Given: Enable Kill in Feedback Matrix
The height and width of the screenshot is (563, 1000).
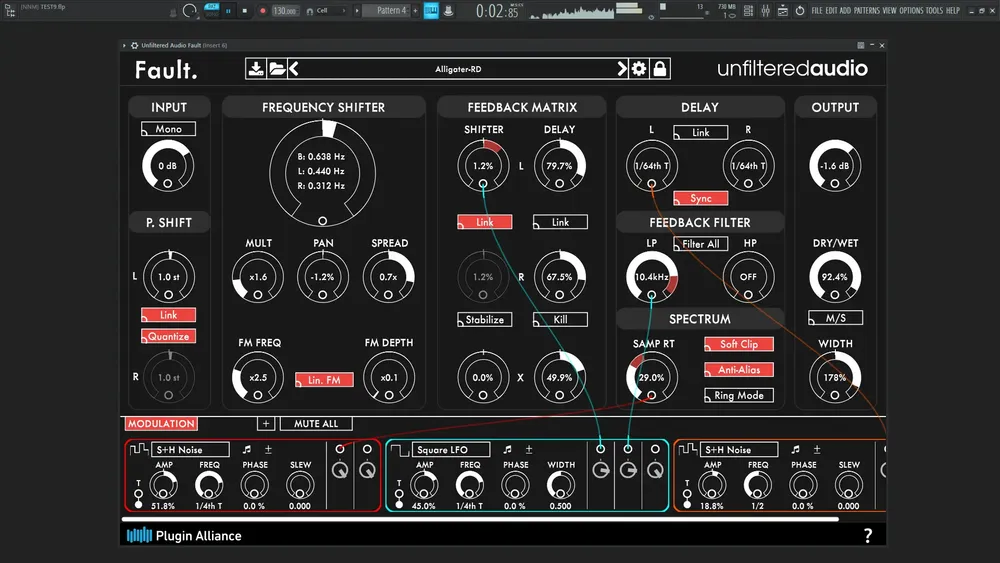Looking at the screenshot, I should 560,319.
